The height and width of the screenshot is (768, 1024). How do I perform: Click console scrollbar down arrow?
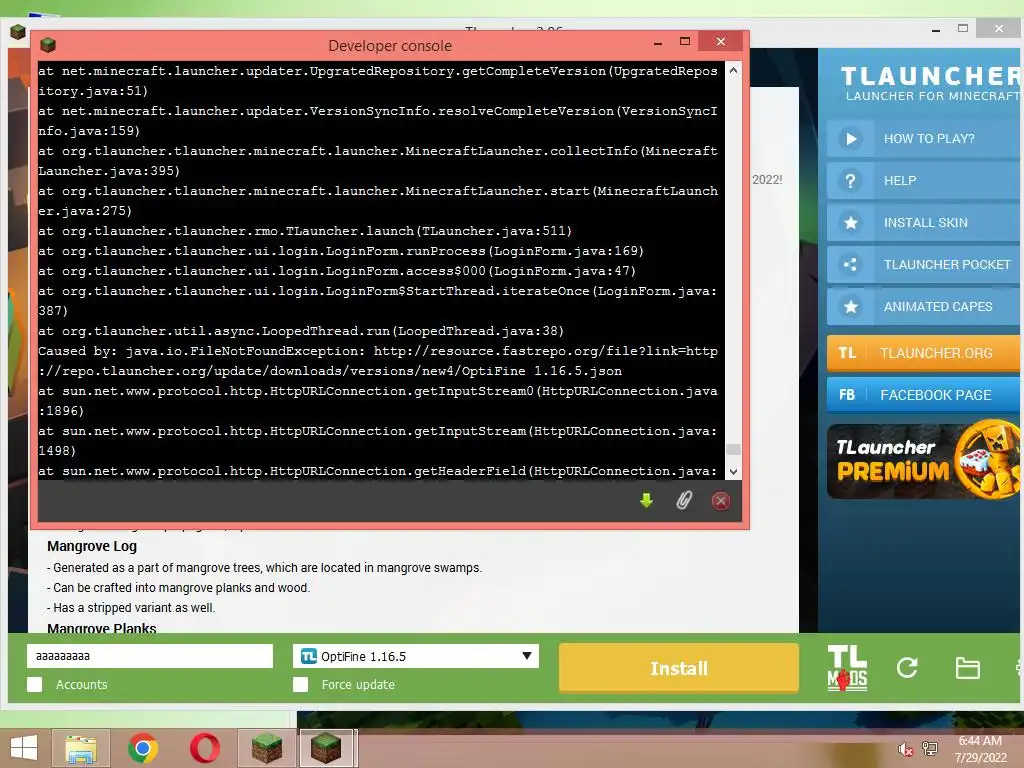click(733, 472)
